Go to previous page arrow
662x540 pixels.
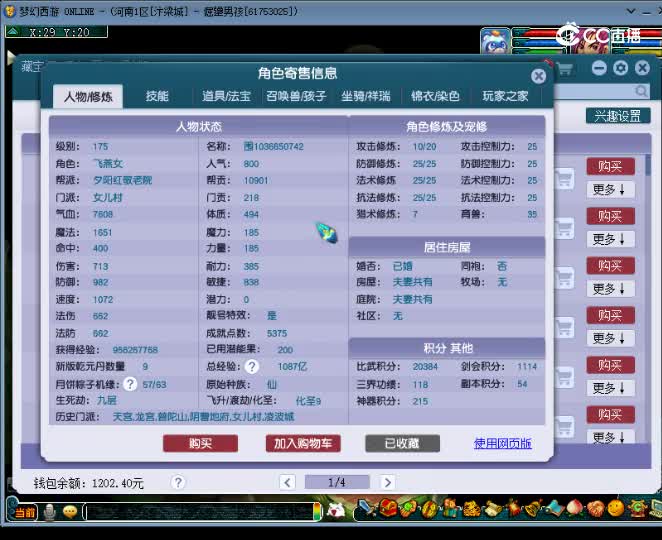click(287, 482)
